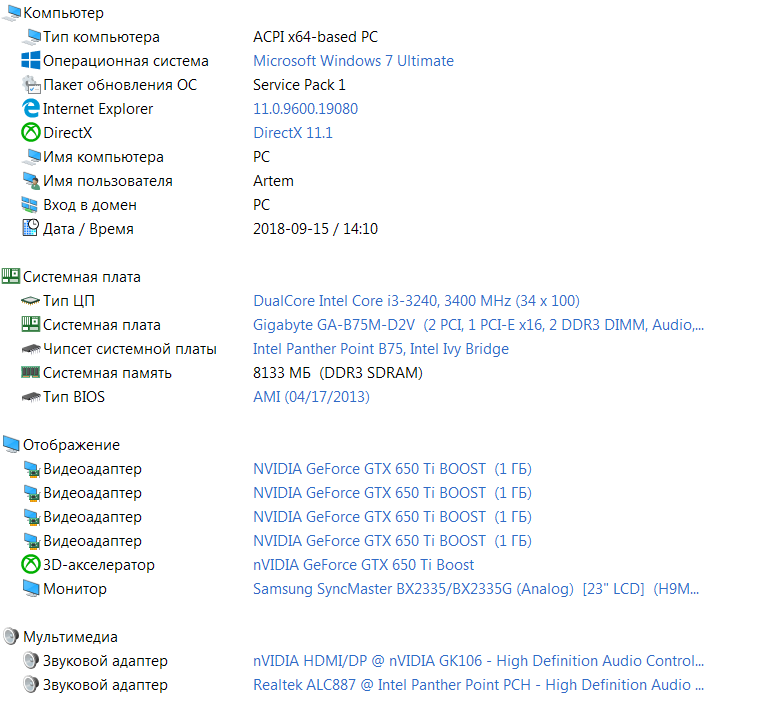Open the Intel Panther Point B75 chipset link
This screenshot has height=701, width=767.
tap(381, 349)
